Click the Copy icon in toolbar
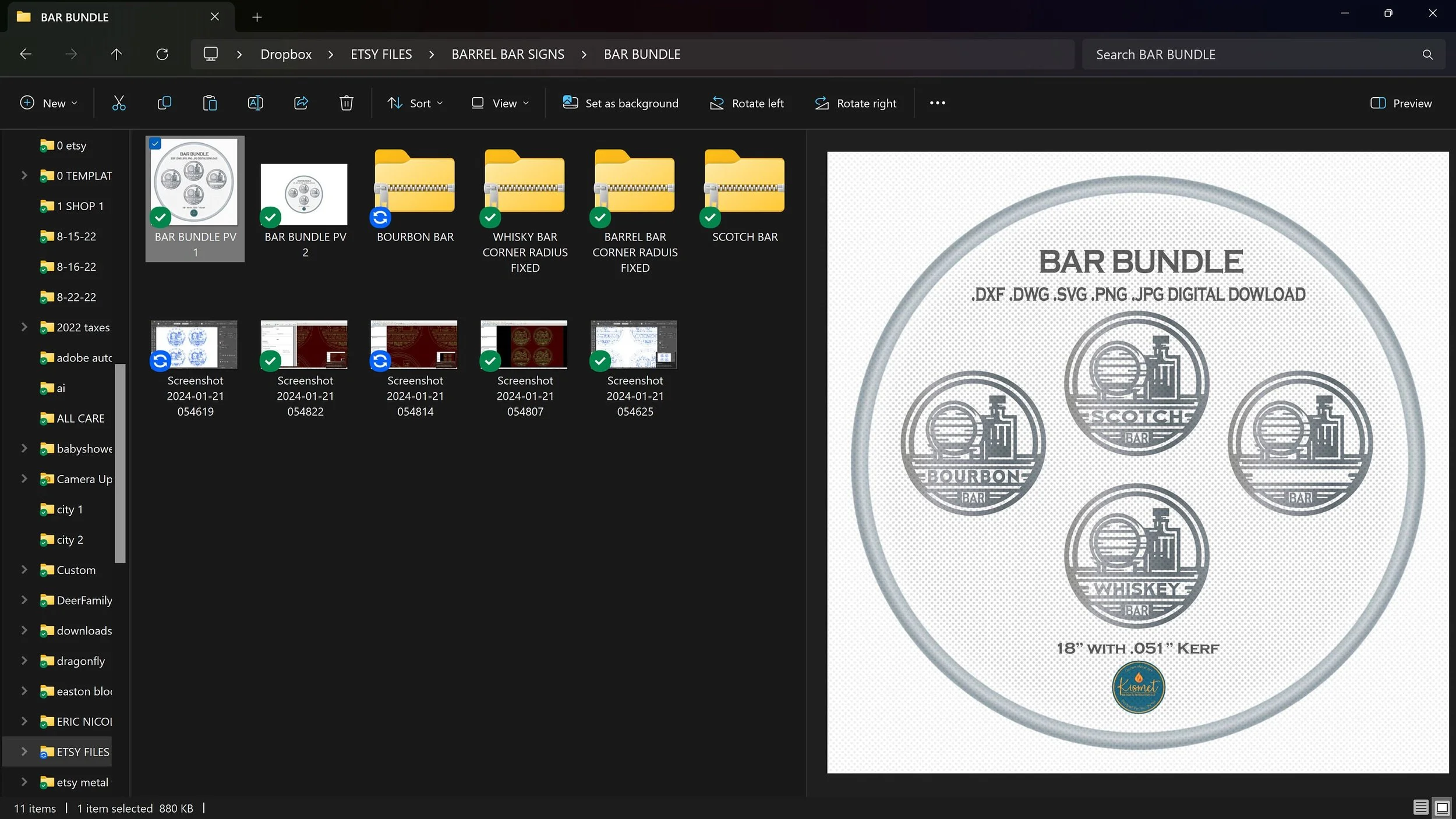Viewport: 1456px width, 819px height. pos(164,103)
